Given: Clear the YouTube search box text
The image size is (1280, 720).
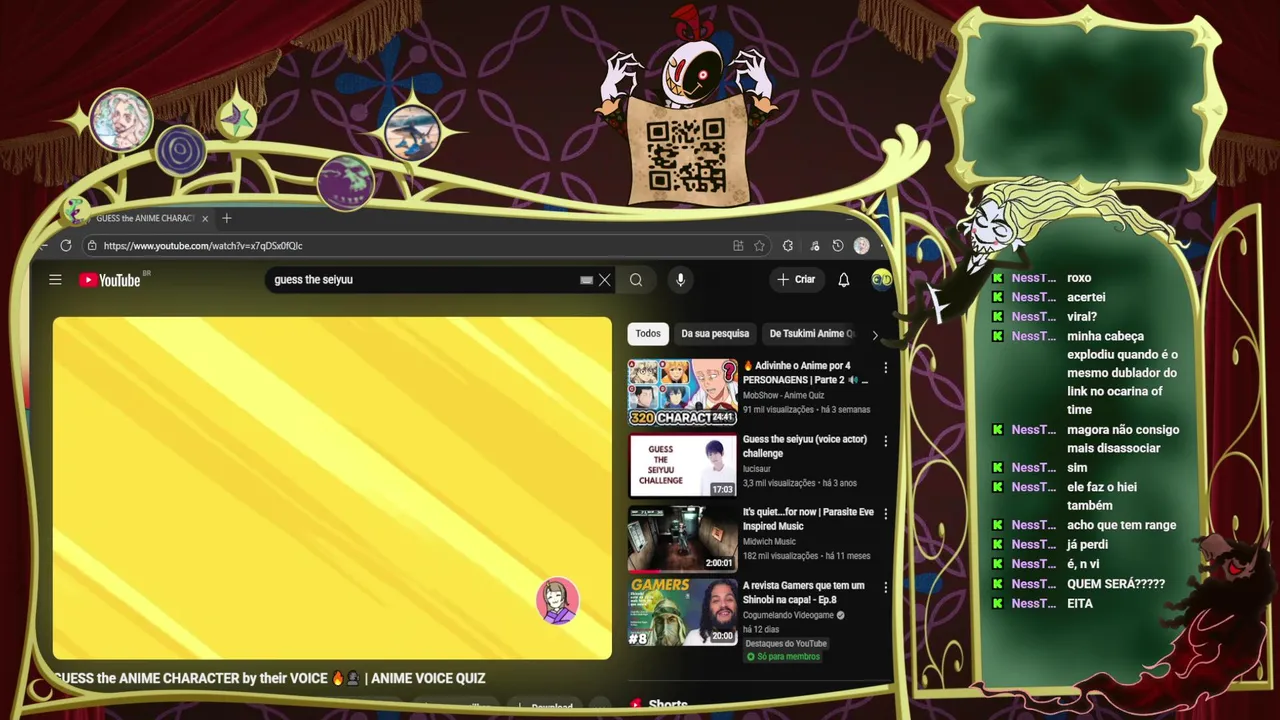Looking at the screenshot, I should pos(604,280).
